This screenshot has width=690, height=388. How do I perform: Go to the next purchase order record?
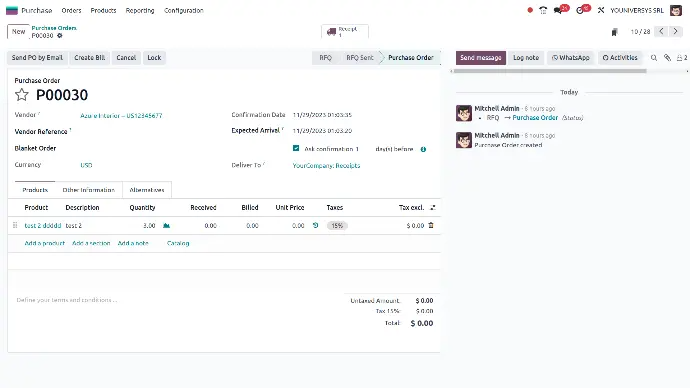pos(675,31)
